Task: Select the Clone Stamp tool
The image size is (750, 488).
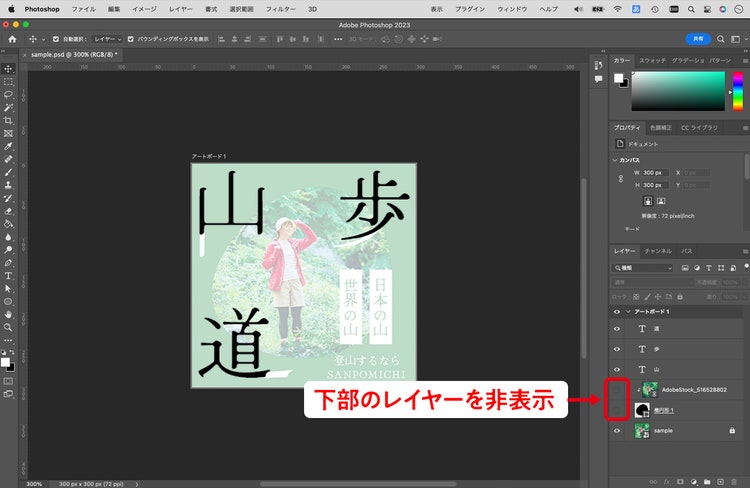Action: pos(8,185)
